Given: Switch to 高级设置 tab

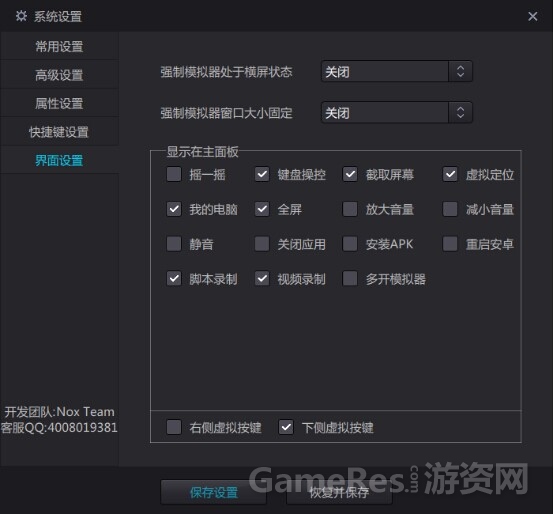Looking at the screenshot, I should click(59, 75).
